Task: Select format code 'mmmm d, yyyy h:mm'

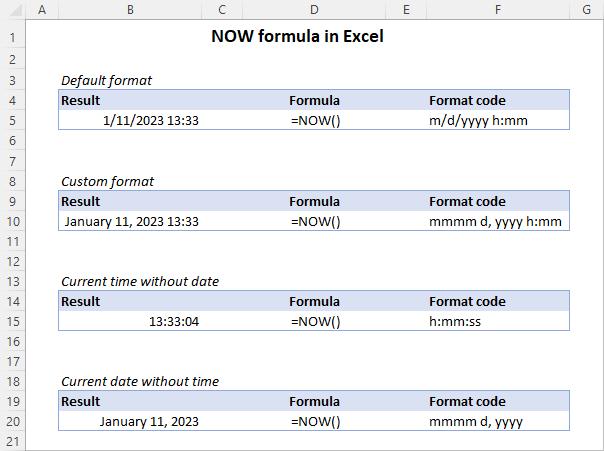Action: [498, 221]
